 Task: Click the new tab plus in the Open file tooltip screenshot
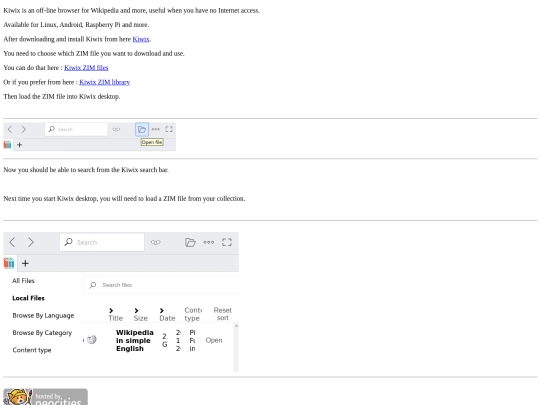click(20, 145)
